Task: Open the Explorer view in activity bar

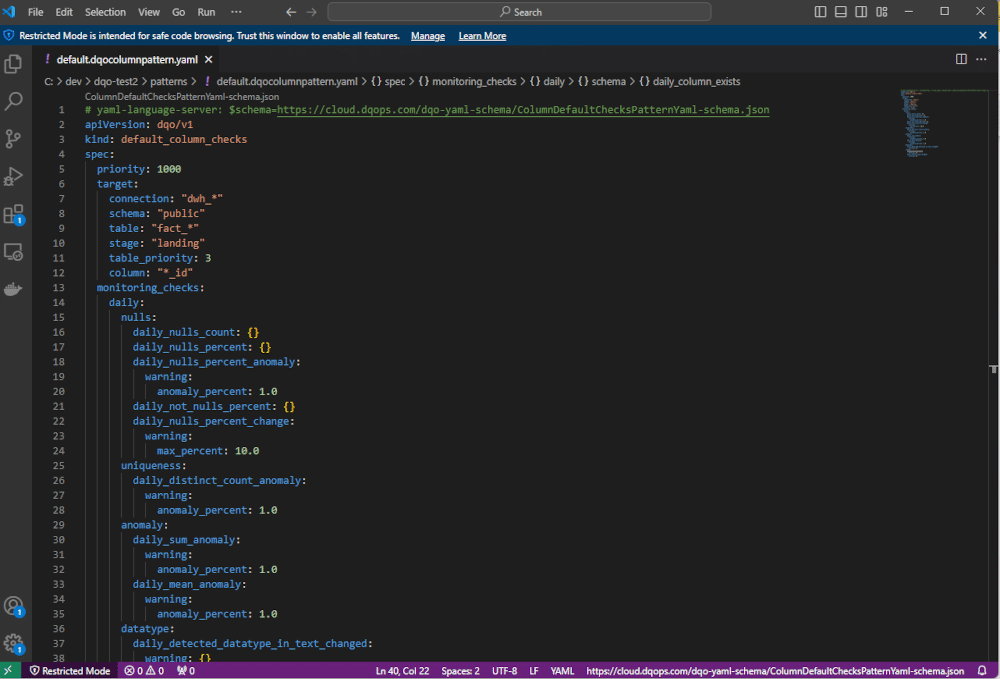Action: point(14,64)
